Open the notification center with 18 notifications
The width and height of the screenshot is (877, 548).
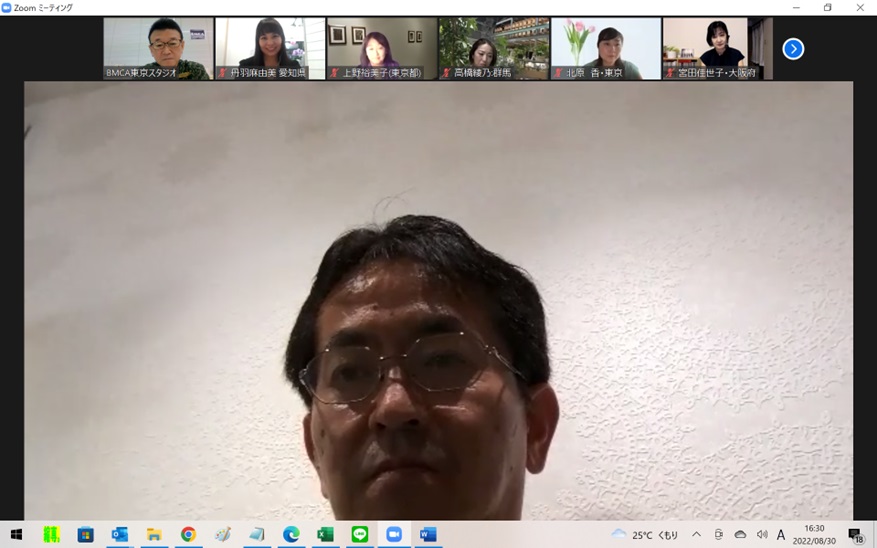[855, 535]
